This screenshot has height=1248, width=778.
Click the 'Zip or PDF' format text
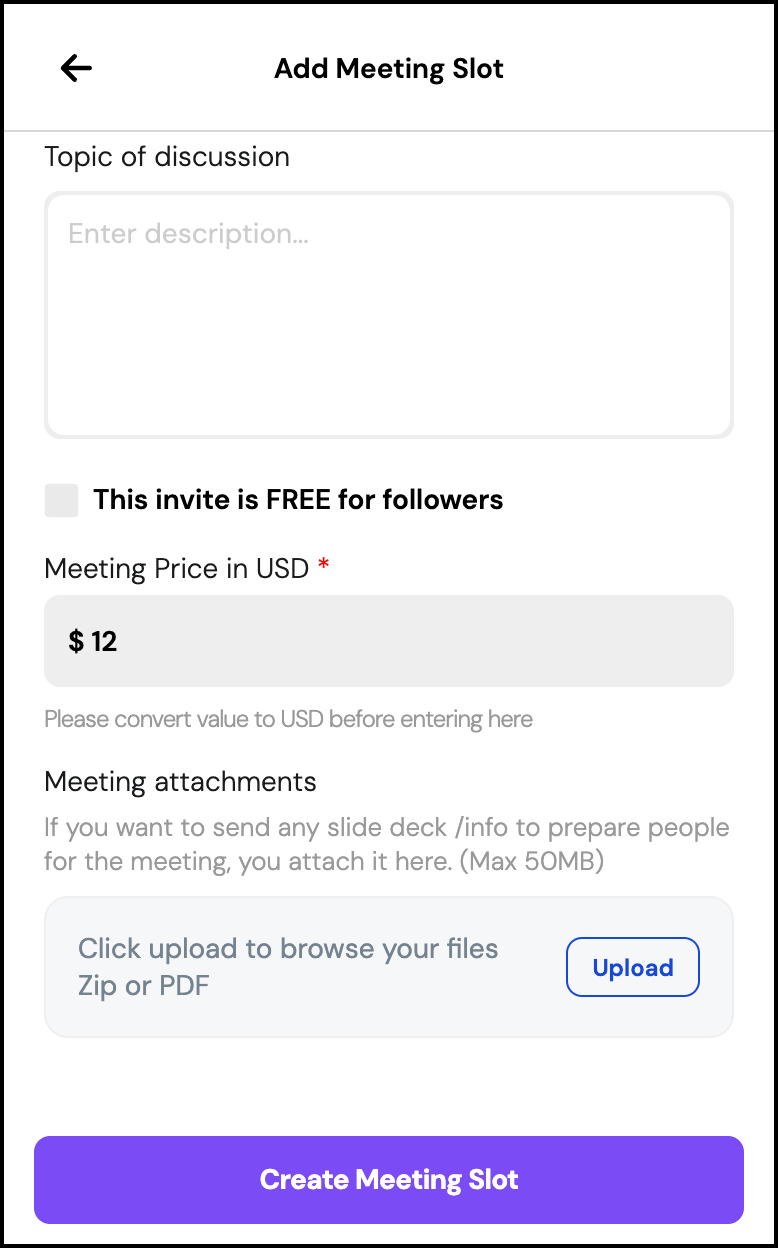click(x=144, y=986)
